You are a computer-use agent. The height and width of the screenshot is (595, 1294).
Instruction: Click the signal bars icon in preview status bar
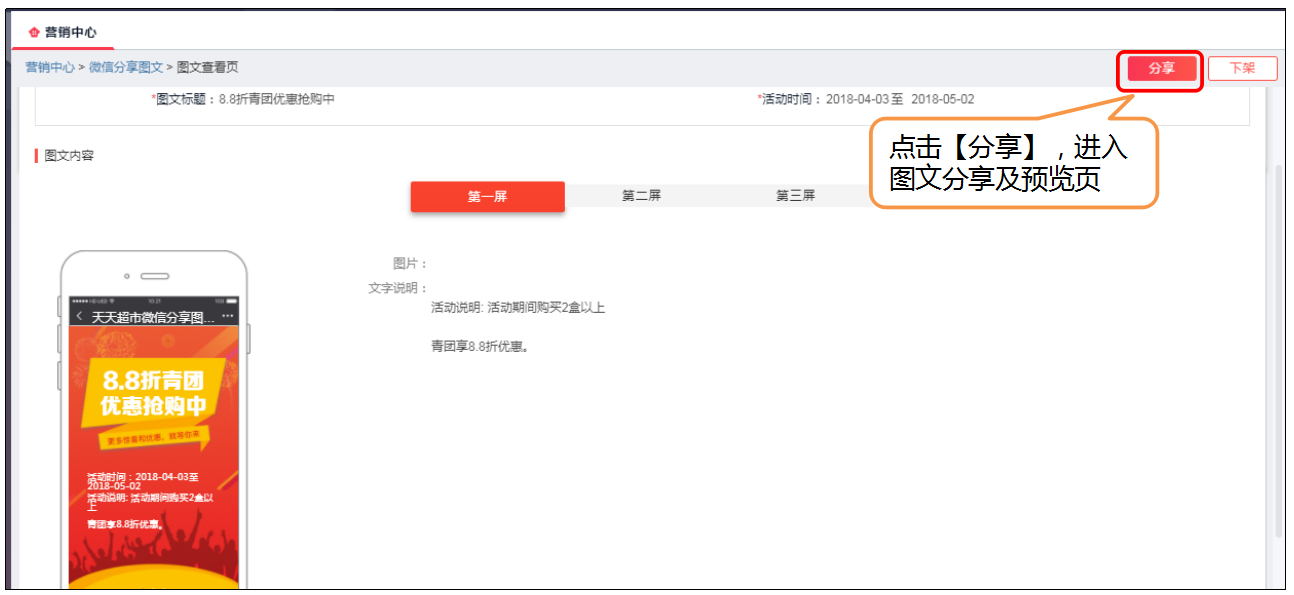tap(80, 299)
